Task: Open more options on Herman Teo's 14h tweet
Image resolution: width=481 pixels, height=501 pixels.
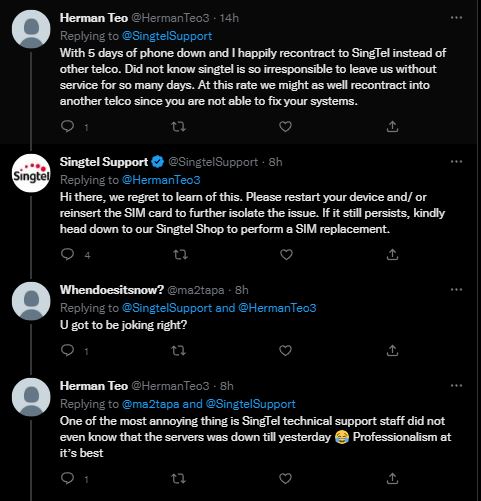Action: [x=456, y=18]
